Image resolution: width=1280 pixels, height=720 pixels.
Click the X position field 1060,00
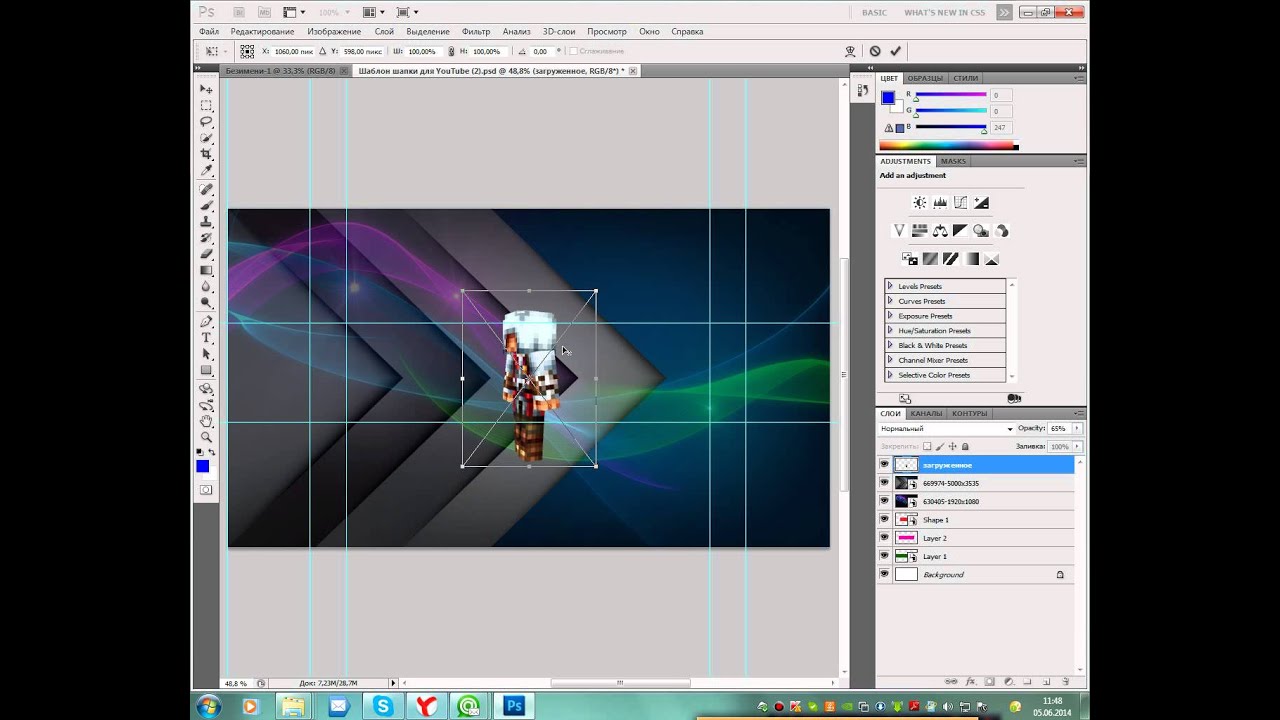[x=294, y=51]
